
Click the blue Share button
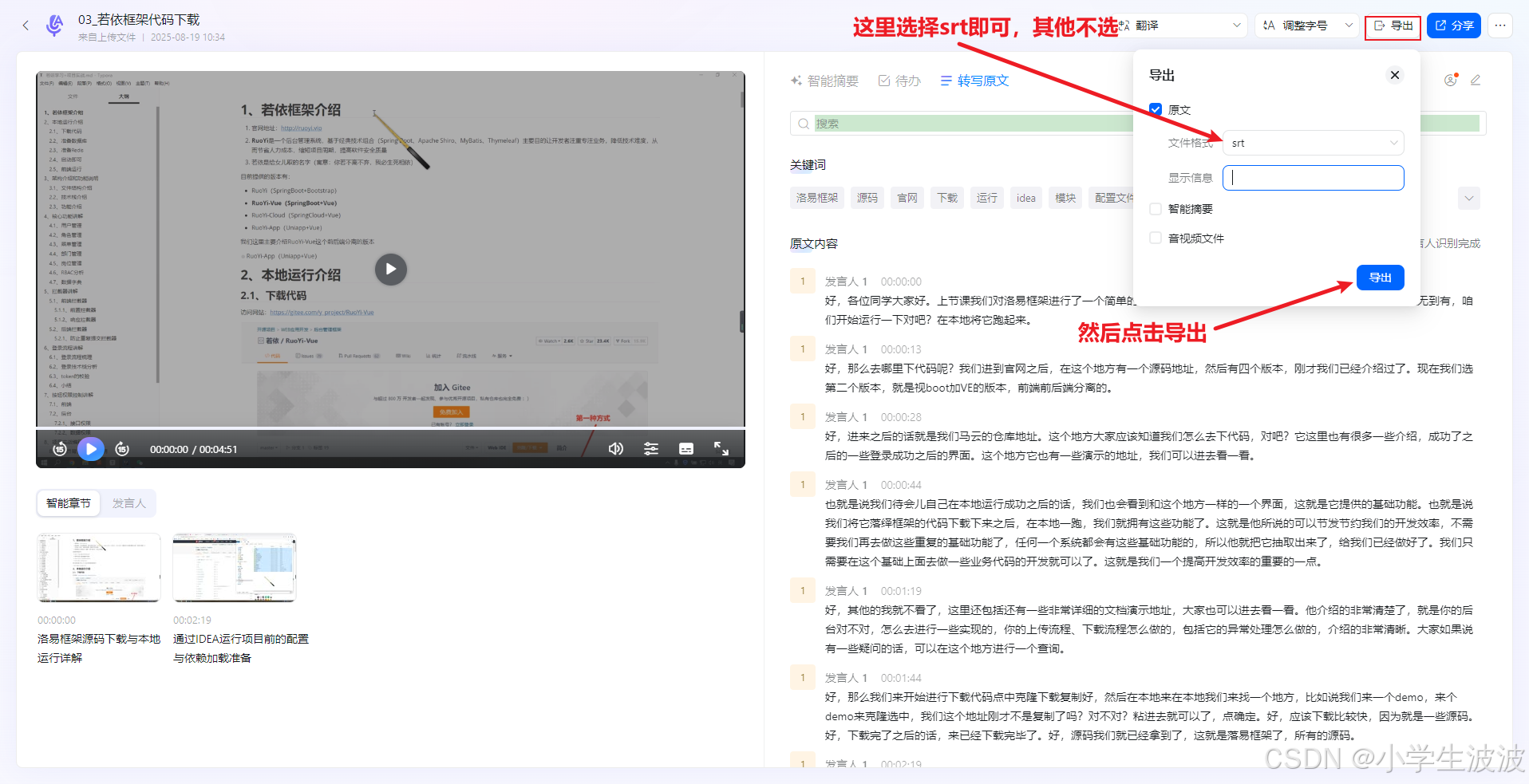[1454, 26]
